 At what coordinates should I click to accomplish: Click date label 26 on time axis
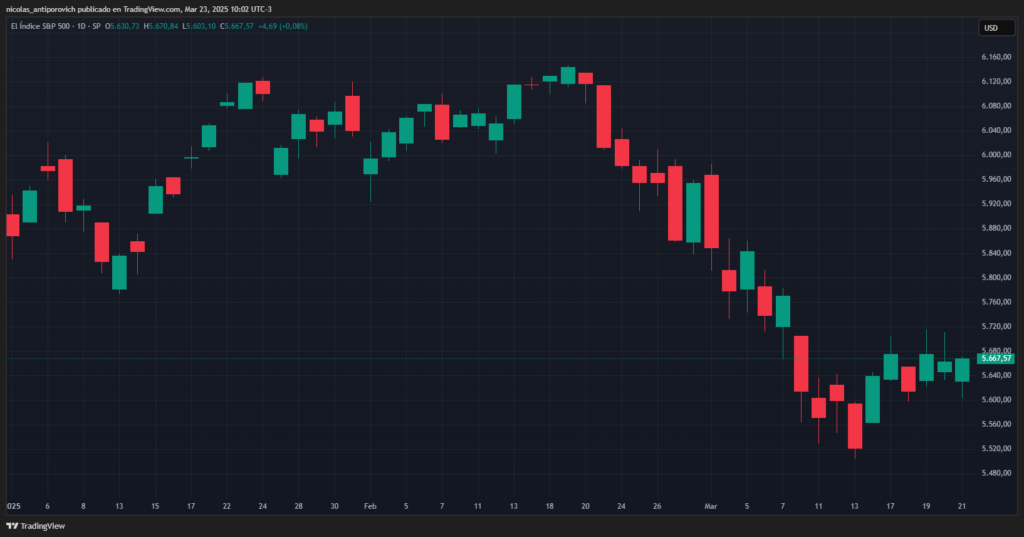657,506
